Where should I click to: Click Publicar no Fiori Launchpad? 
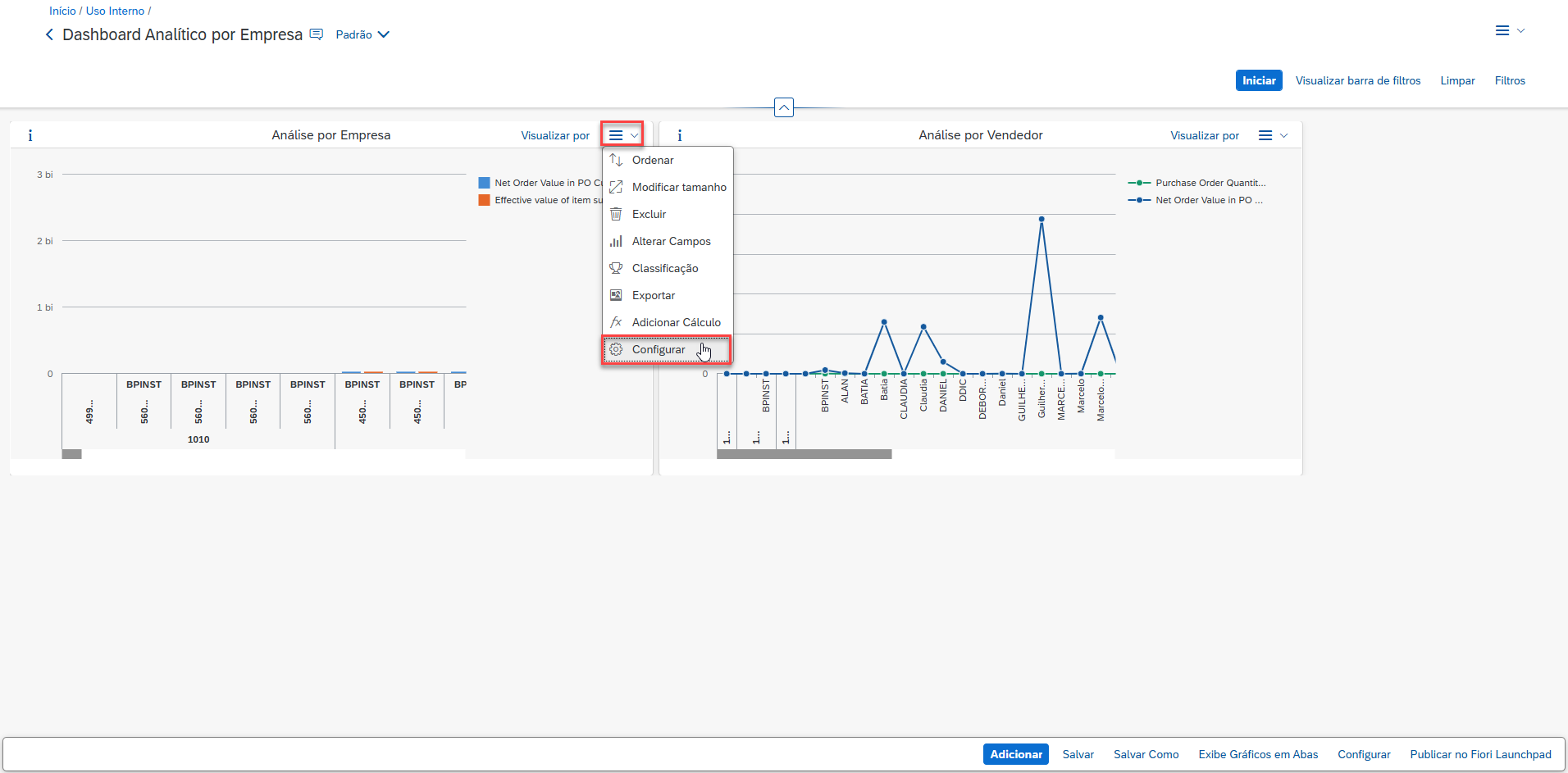(x=1480, y=754)
